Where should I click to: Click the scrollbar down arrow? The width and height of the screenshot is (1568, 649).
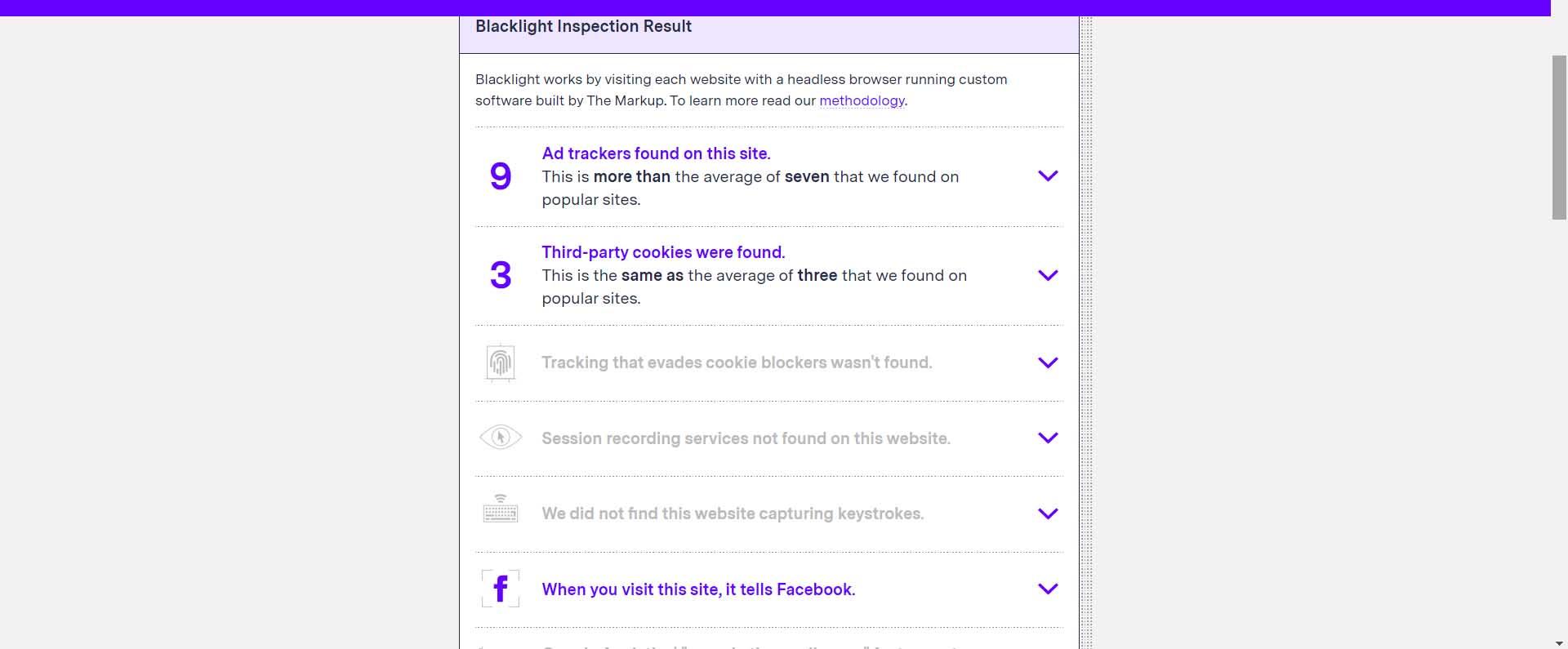pyautogui.click(x=1559, y=643)
